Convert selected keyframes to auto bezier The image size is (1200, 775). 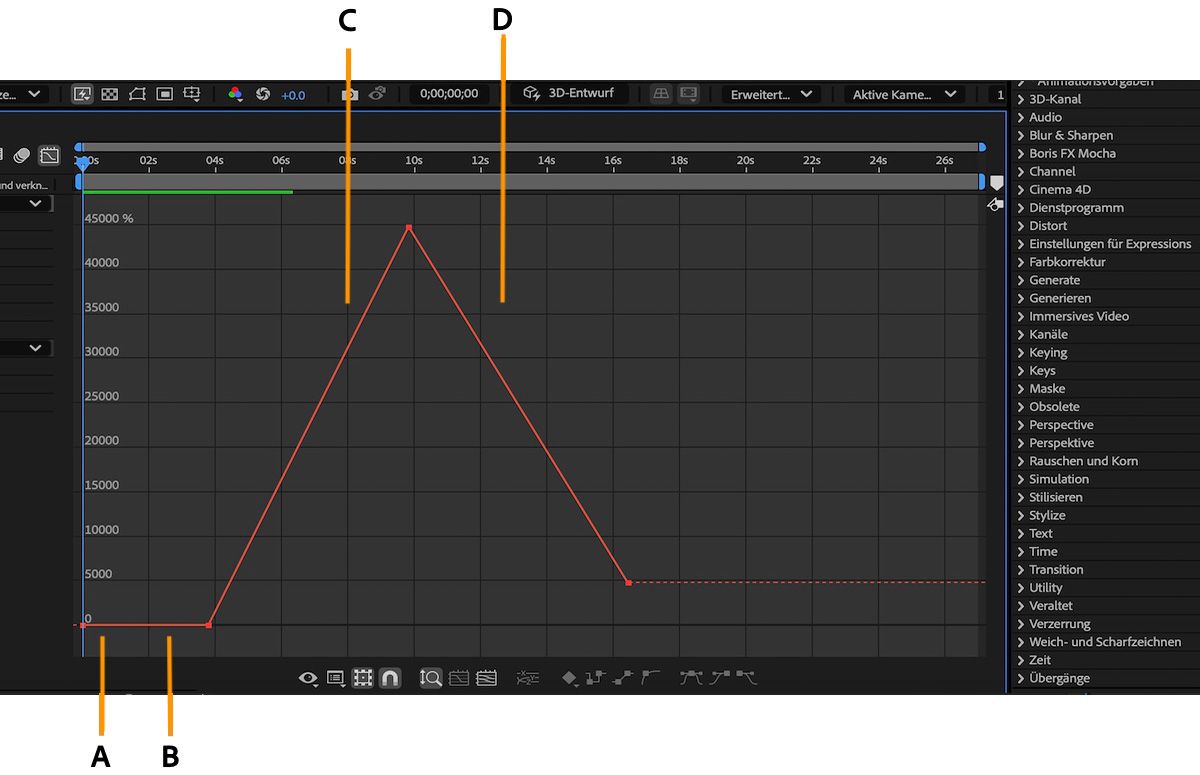click(651, 678)
